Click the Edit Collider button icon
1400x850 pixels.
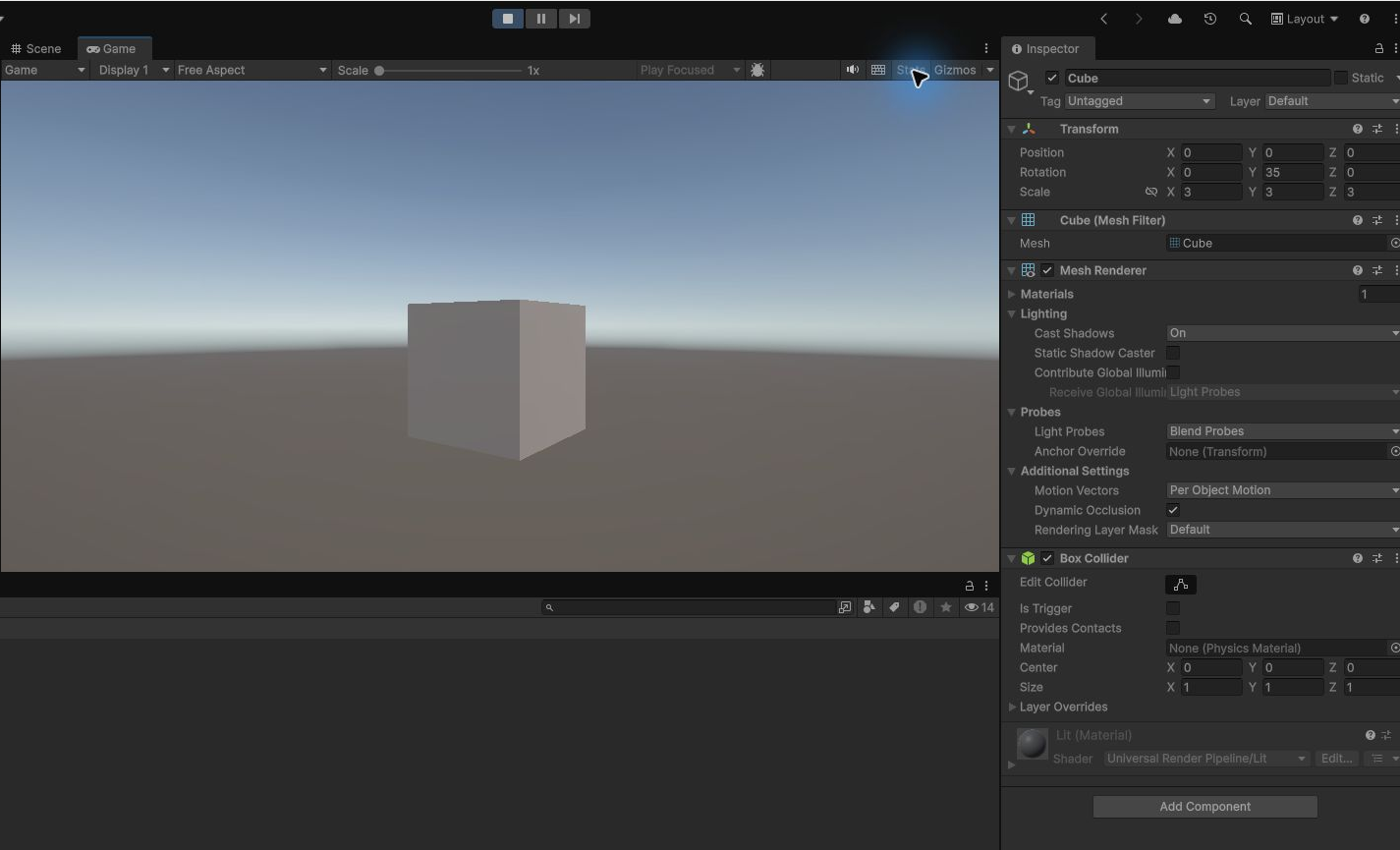pos(1181,585)
